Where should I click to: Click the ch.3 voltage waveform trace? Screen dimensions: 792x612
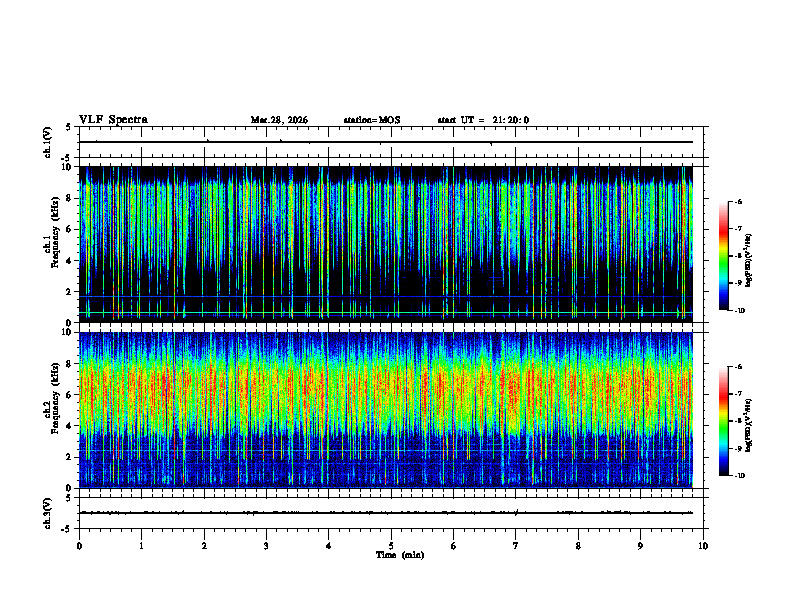tap(386, 513)
